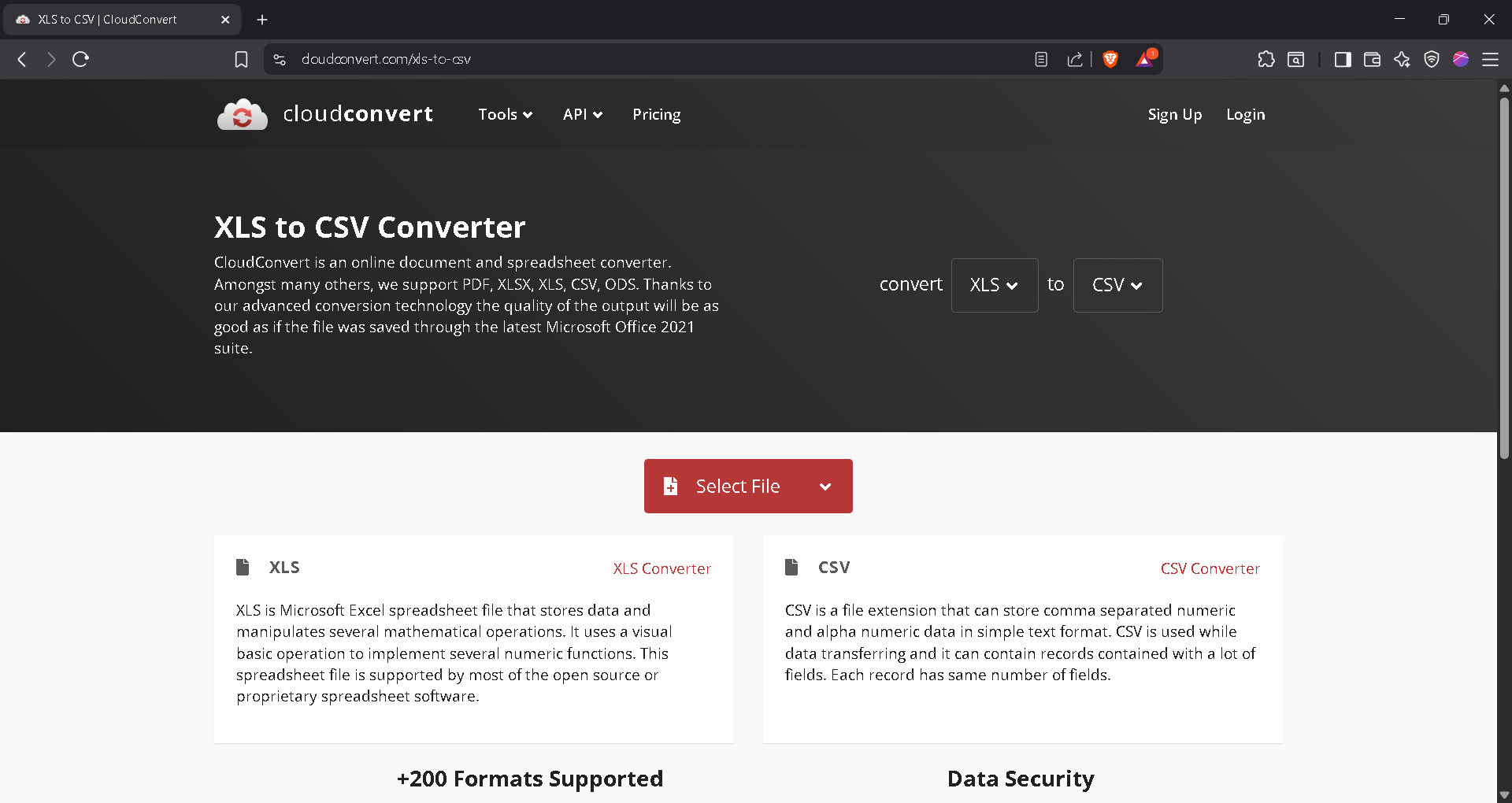This screenshot has height=803, width=1512.
Task: Open the Pricing page
Action: 657,115
